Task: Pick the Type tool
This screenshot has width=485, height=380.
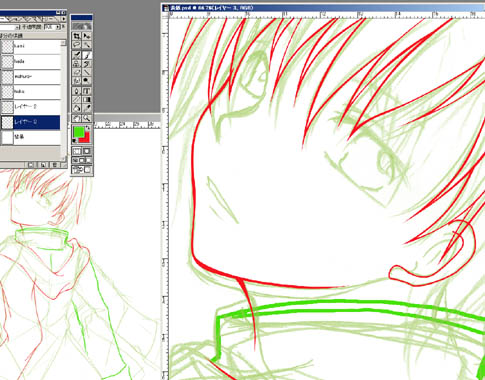Action: point(87,91)
